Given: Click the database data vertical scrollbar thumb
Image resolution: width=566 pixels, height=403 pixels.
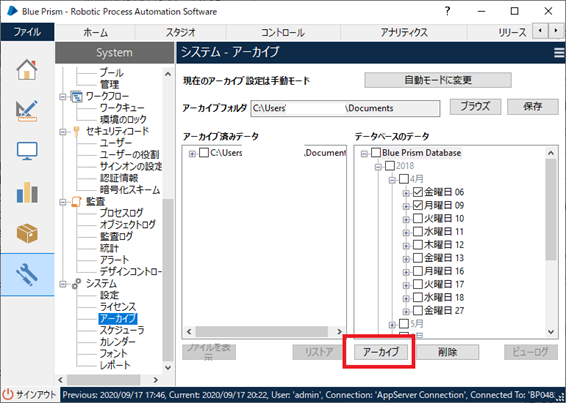Looking at the screenshot, I should [x=551, y=209].
